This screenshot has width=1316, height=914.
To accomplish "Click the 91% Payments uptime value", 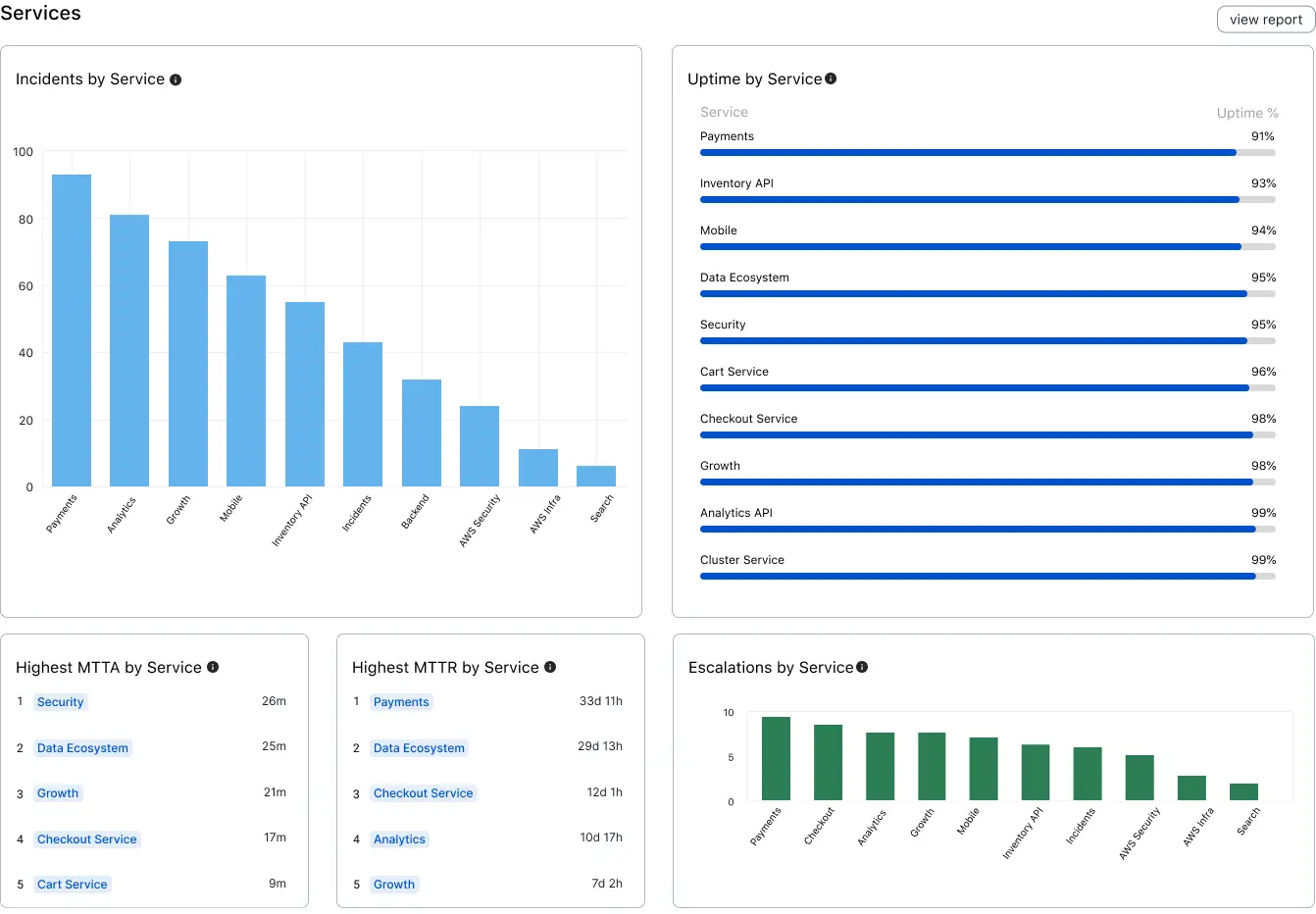I will coord(1263,136).
